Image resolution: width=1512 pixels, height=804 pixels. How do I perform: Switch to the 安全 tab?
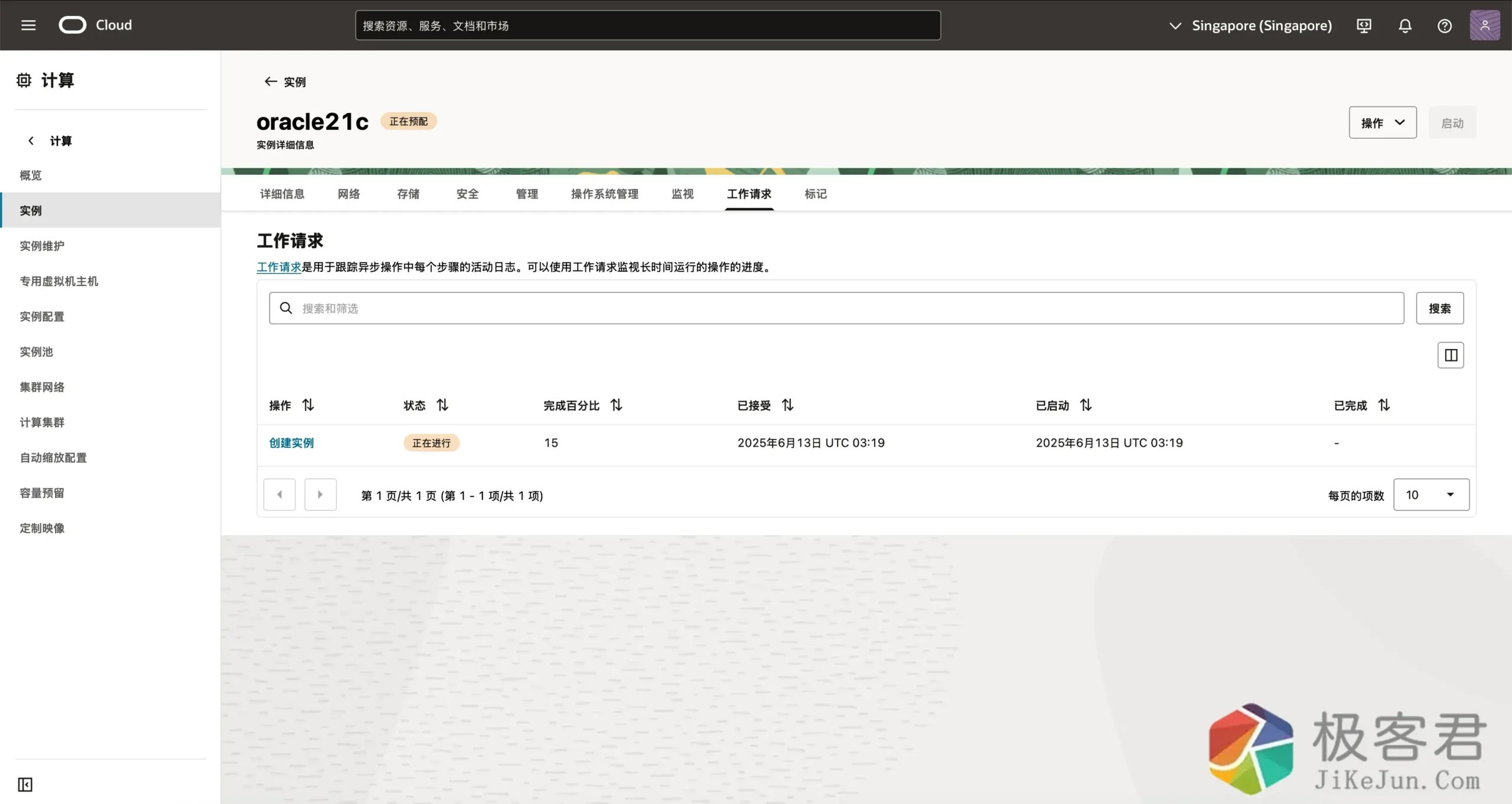468,194
